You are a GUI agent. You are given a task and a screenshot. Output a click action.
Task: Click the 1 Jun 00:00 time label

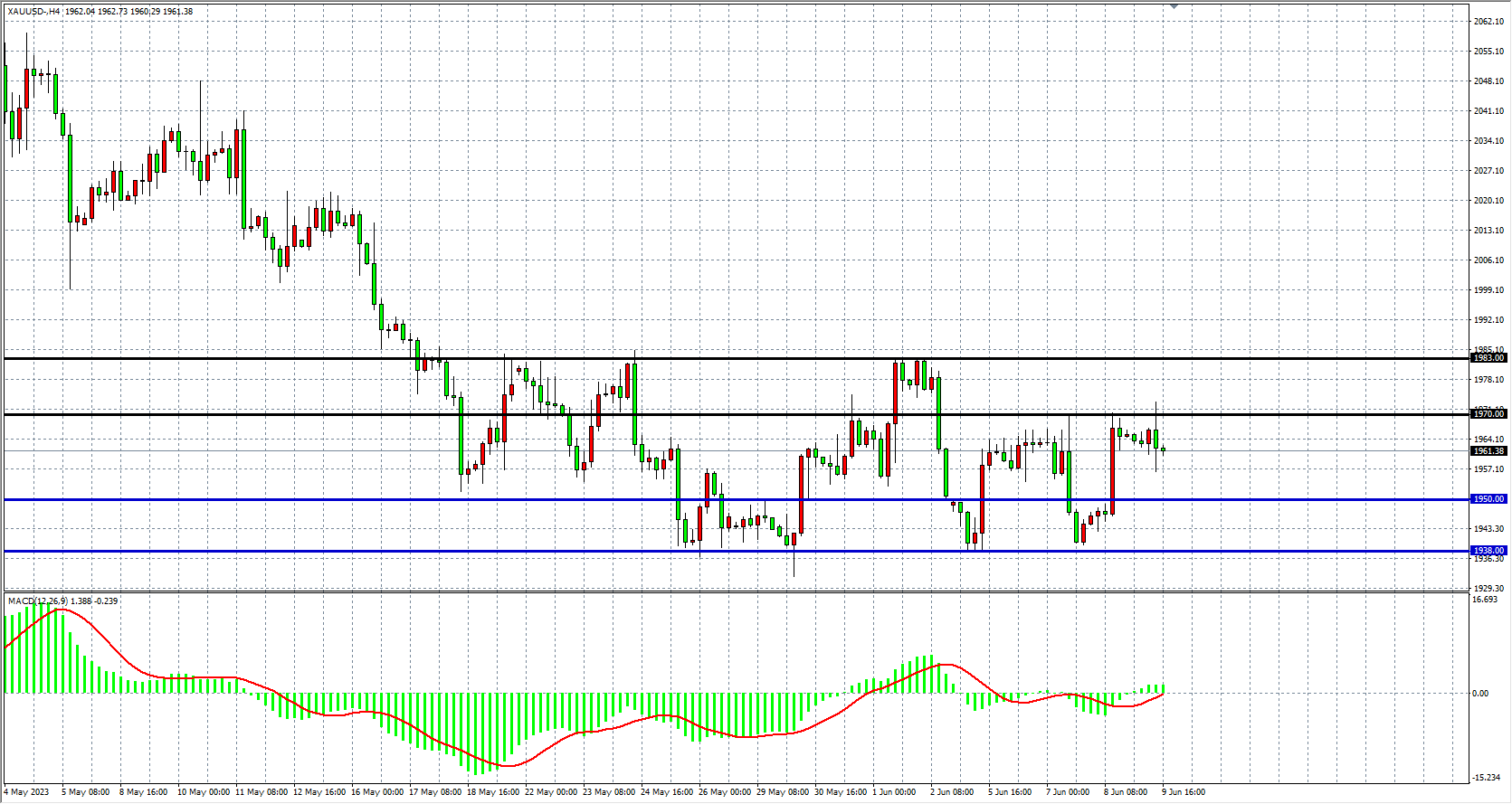click(x=894, y=792)
